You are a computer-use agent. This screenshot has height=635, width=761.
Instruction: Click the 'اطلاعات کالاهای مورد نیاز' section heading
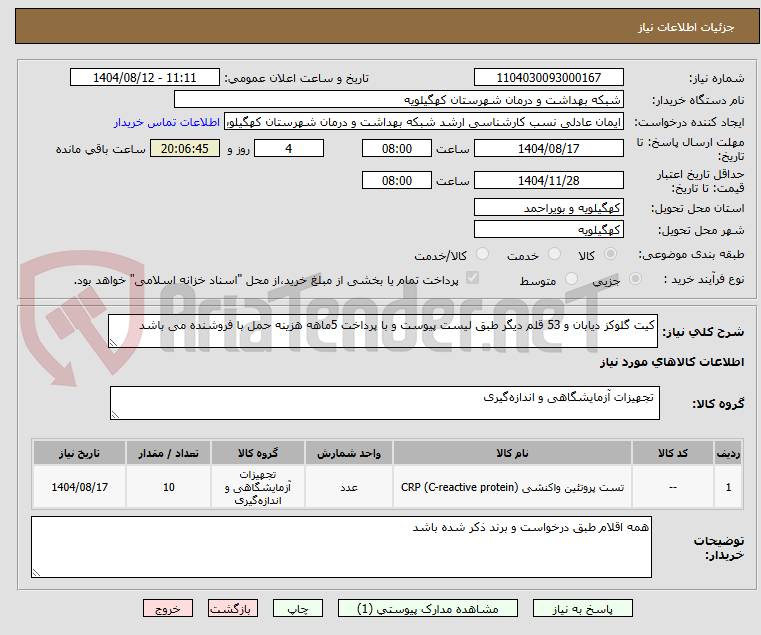coord(672,362)
